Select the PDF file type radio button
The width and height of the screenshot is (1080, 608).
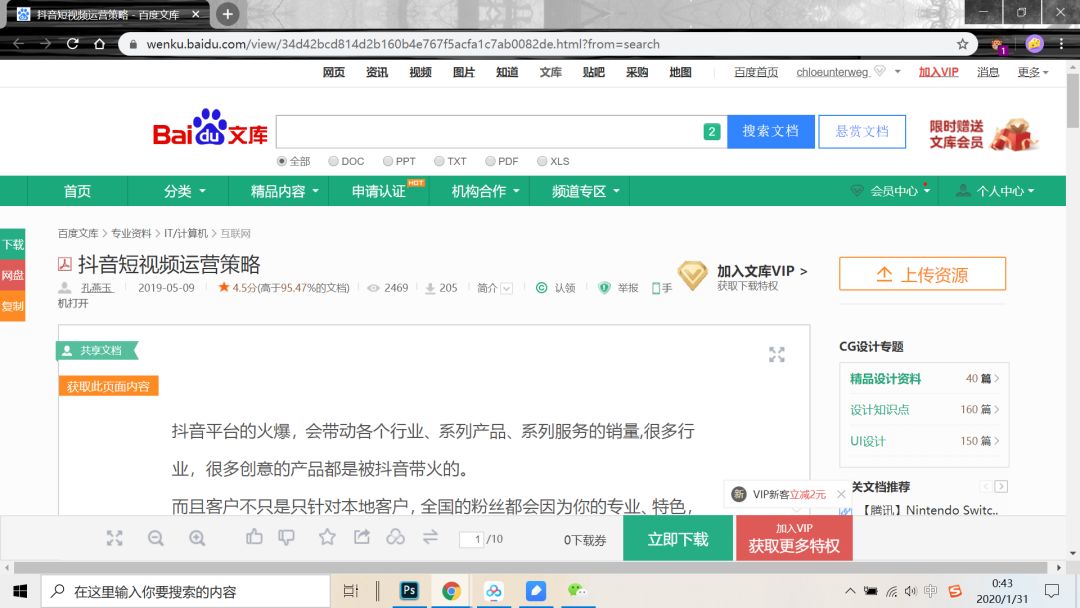(x=491, y=161)
